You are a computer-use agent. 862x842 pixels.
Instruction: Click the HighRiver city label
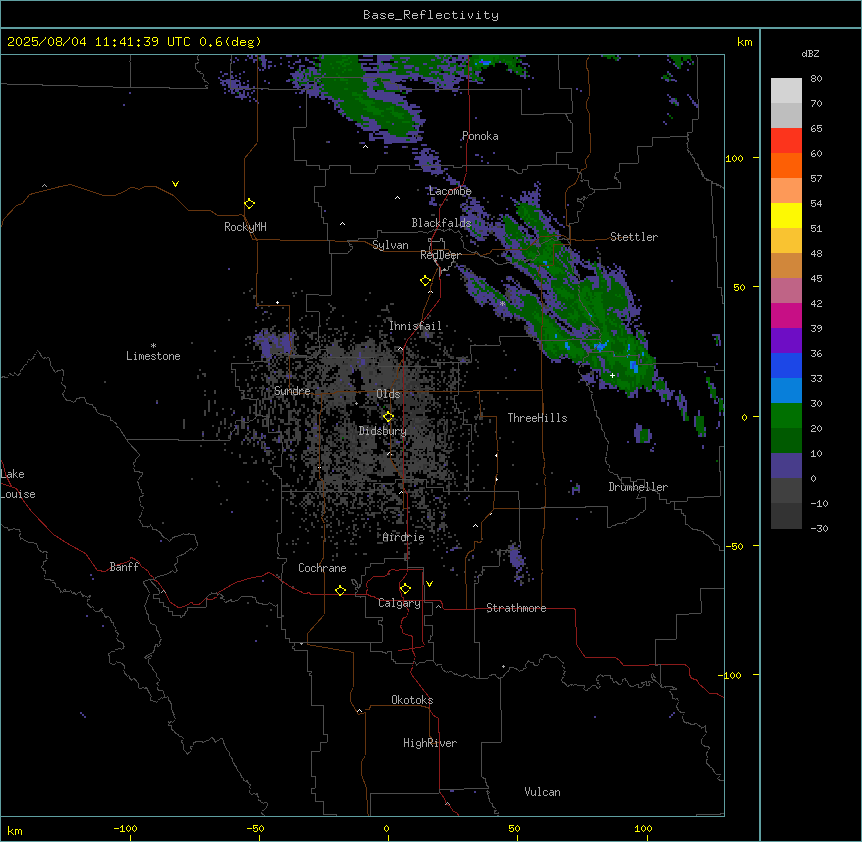pyautogui.click(x=430, y=743)
